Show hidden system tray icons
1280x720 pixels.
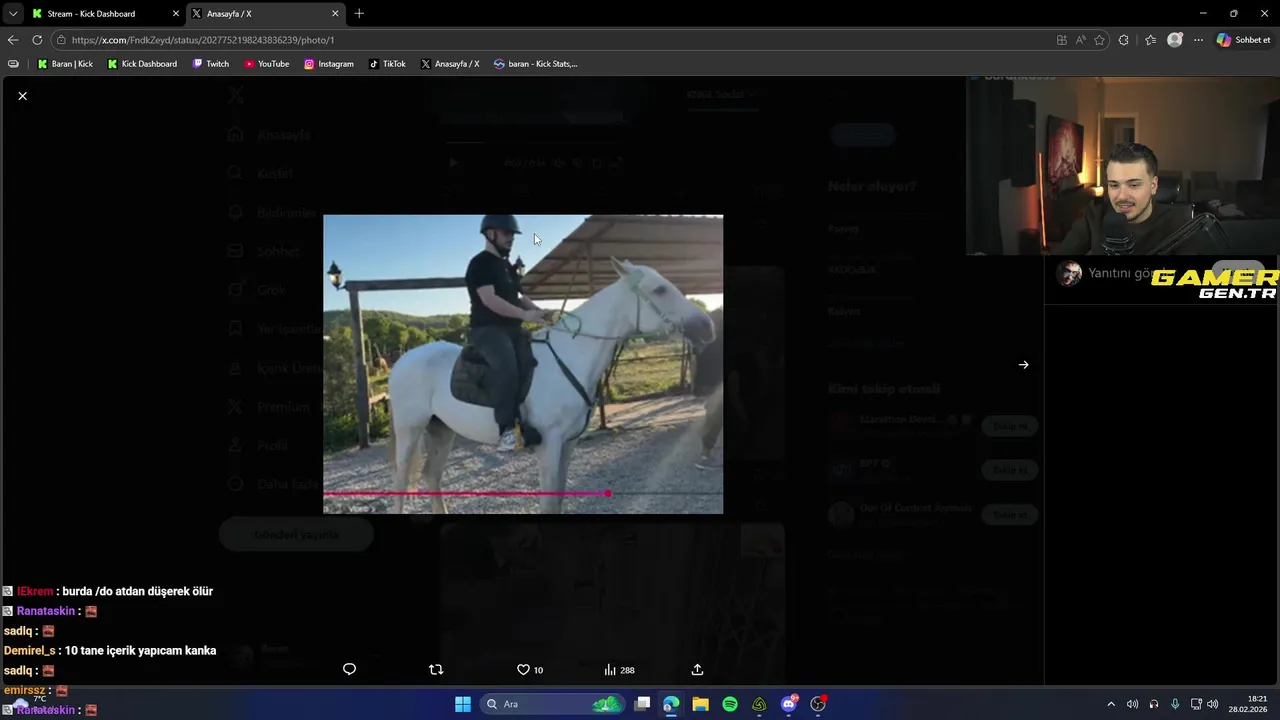coord(1110,704)
